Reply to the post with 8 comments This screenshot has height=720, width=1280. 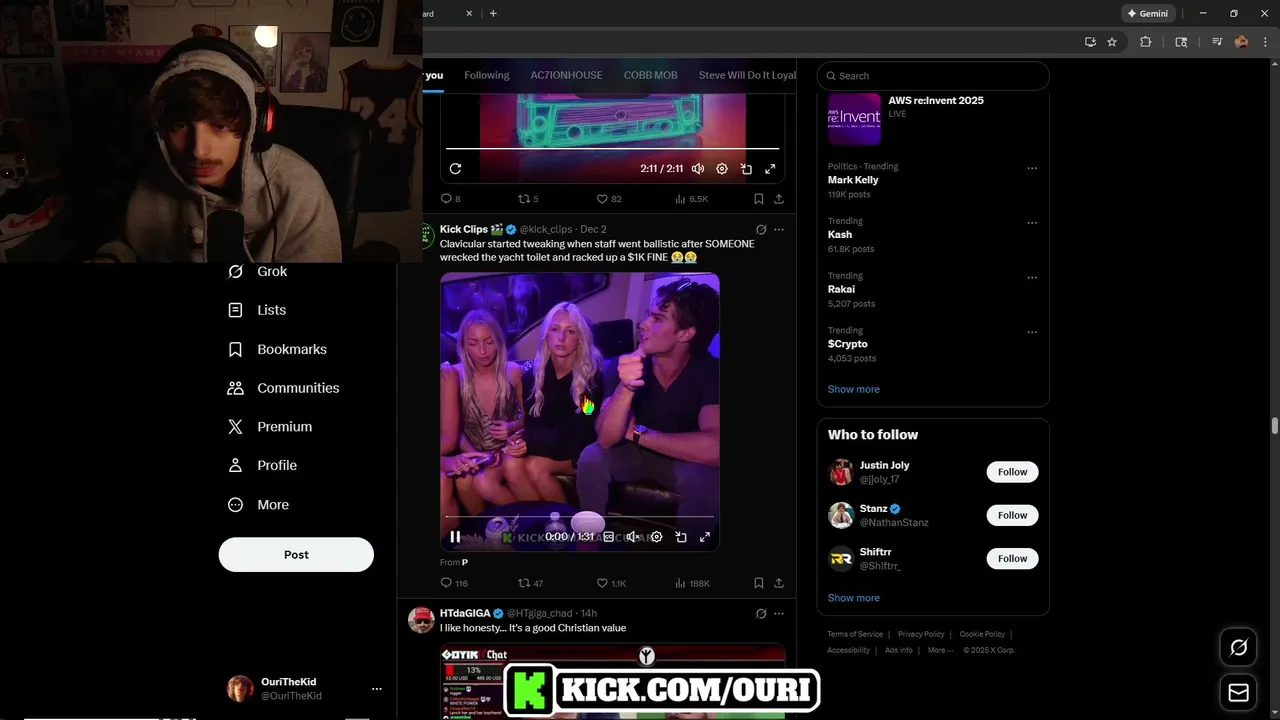(450, 199)
